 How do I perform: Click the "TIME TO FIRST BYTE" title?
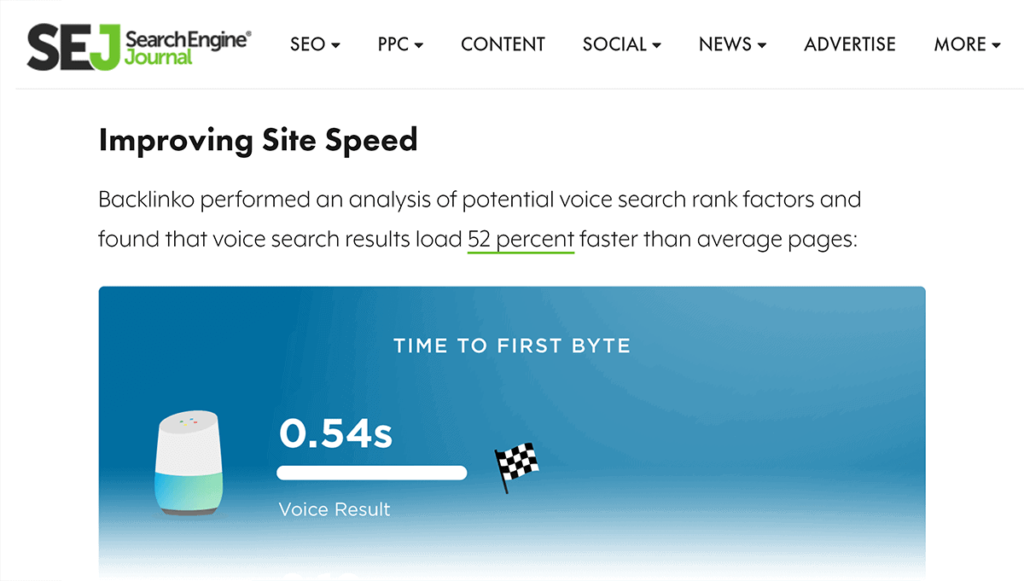pyautogui.click(x=512, y=346)
